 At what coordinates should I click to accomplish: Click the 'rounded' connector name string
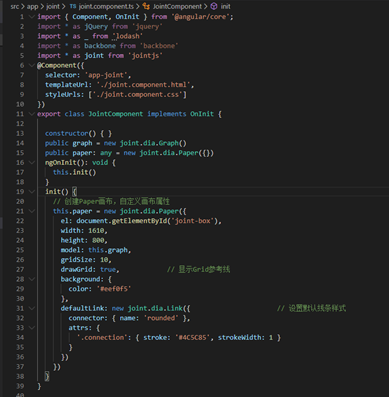(x=161, y=318)
